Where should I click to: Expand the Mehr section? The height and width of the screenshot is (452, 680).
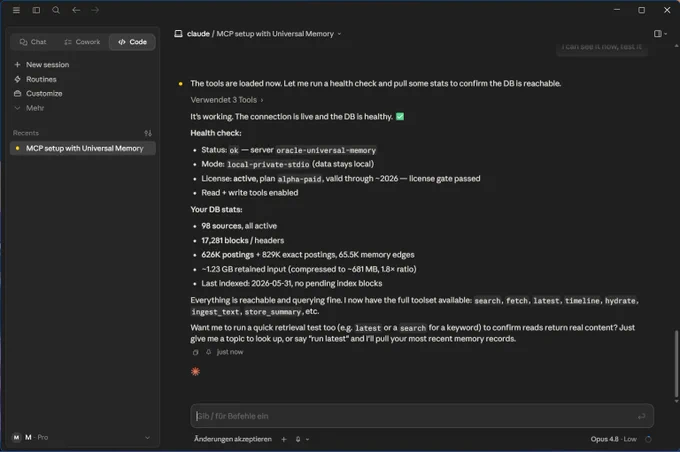35,108
